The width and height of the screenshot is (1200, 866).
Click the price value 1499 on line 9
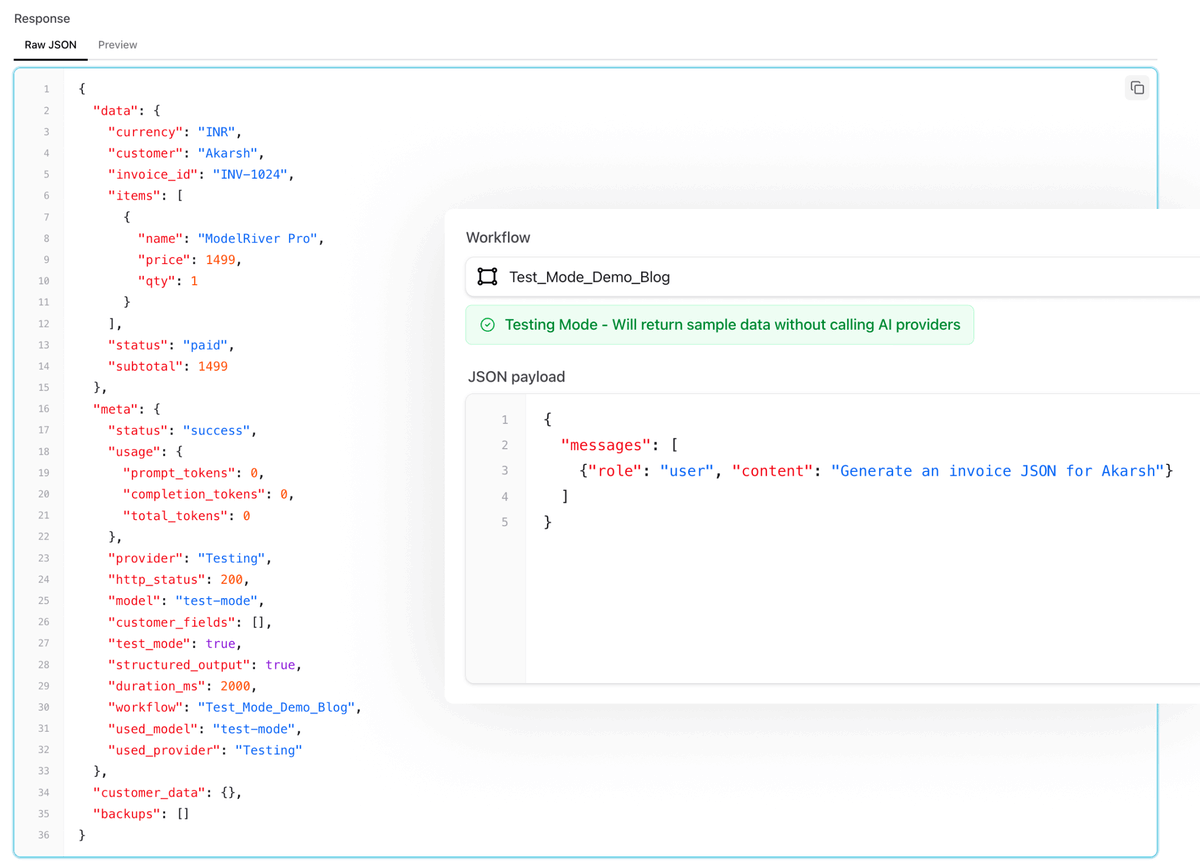point(220,259)
